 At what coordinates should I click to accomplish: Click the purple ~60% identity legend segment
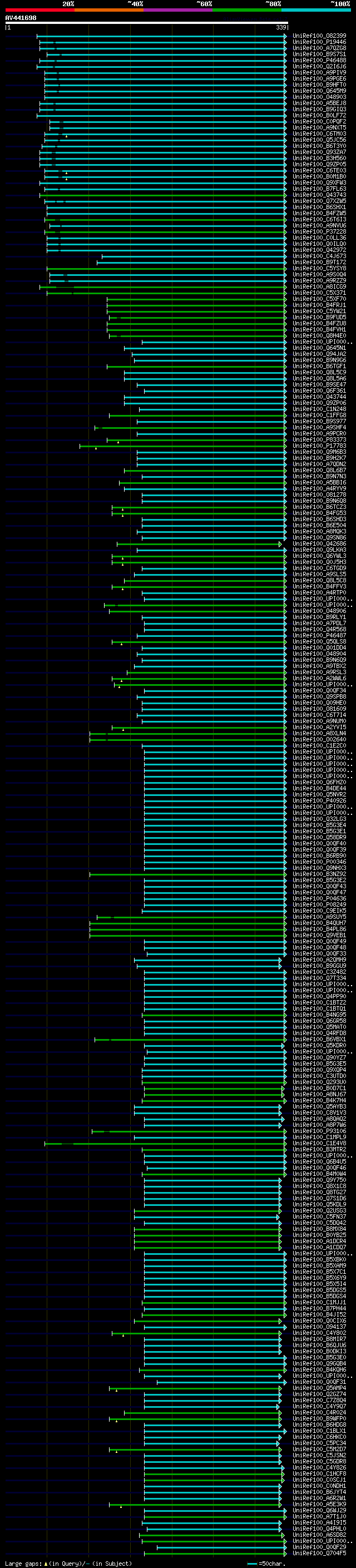coord(179,10)
